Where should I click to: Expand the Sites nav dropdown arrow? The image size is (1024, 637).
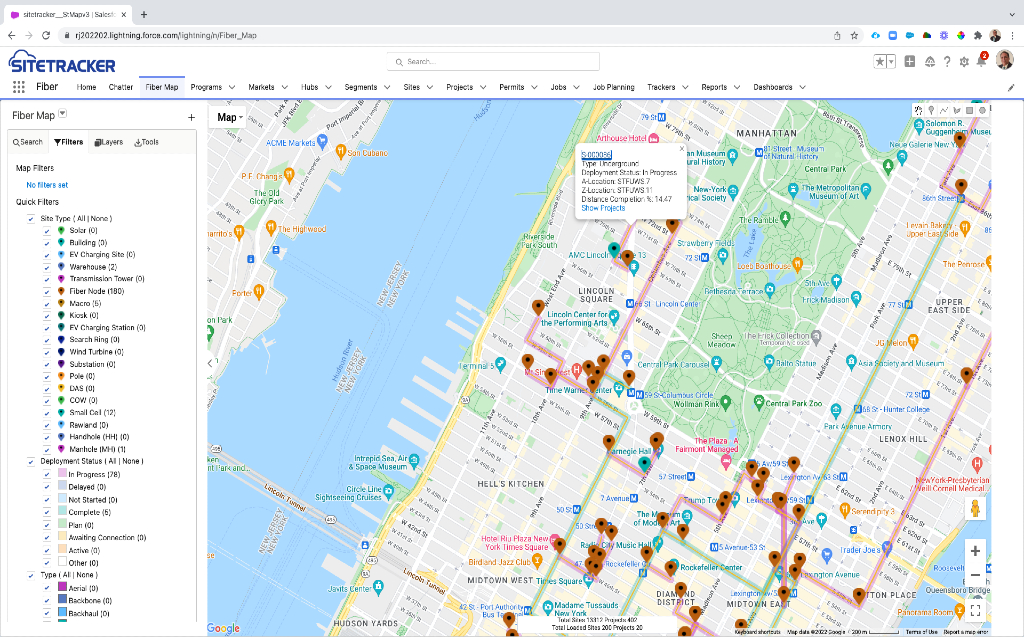coord(430,88)
